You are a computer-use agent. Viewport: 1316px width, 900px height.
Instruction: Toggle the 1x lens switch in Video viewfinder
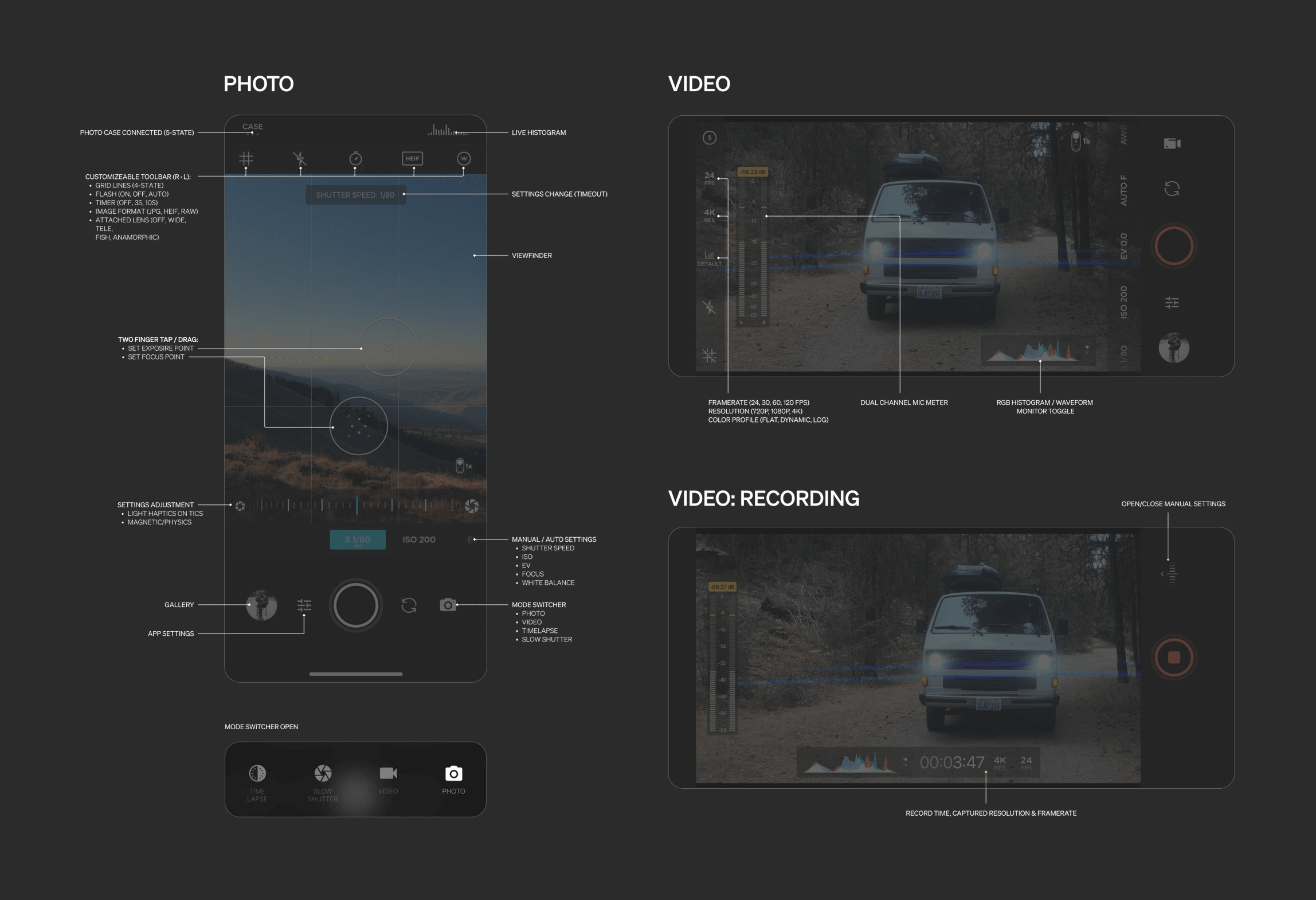coord(1080,141)
